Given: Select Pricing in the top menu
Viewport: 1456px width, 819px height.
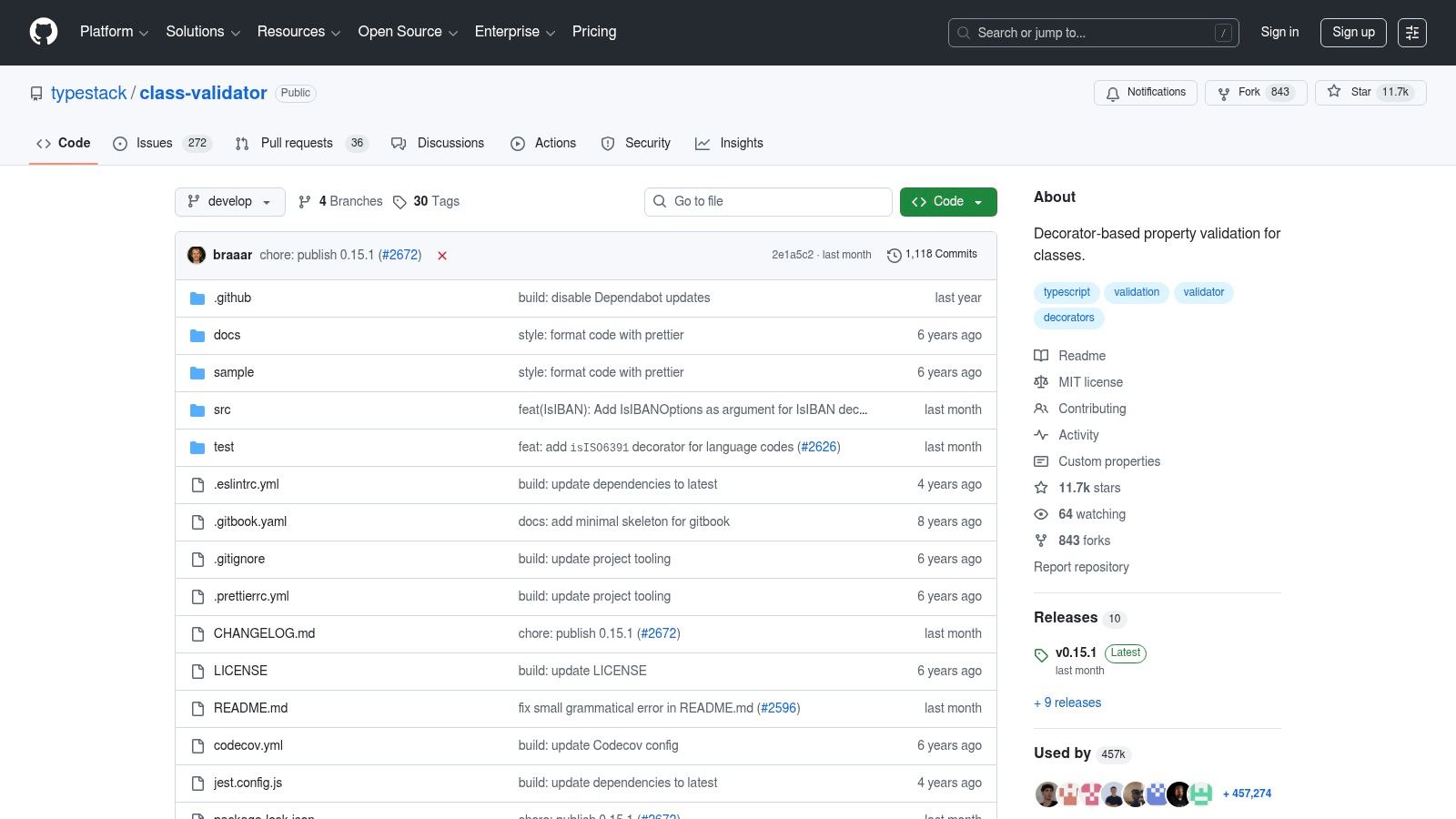Looking at the screenshot, I should 593,32.
